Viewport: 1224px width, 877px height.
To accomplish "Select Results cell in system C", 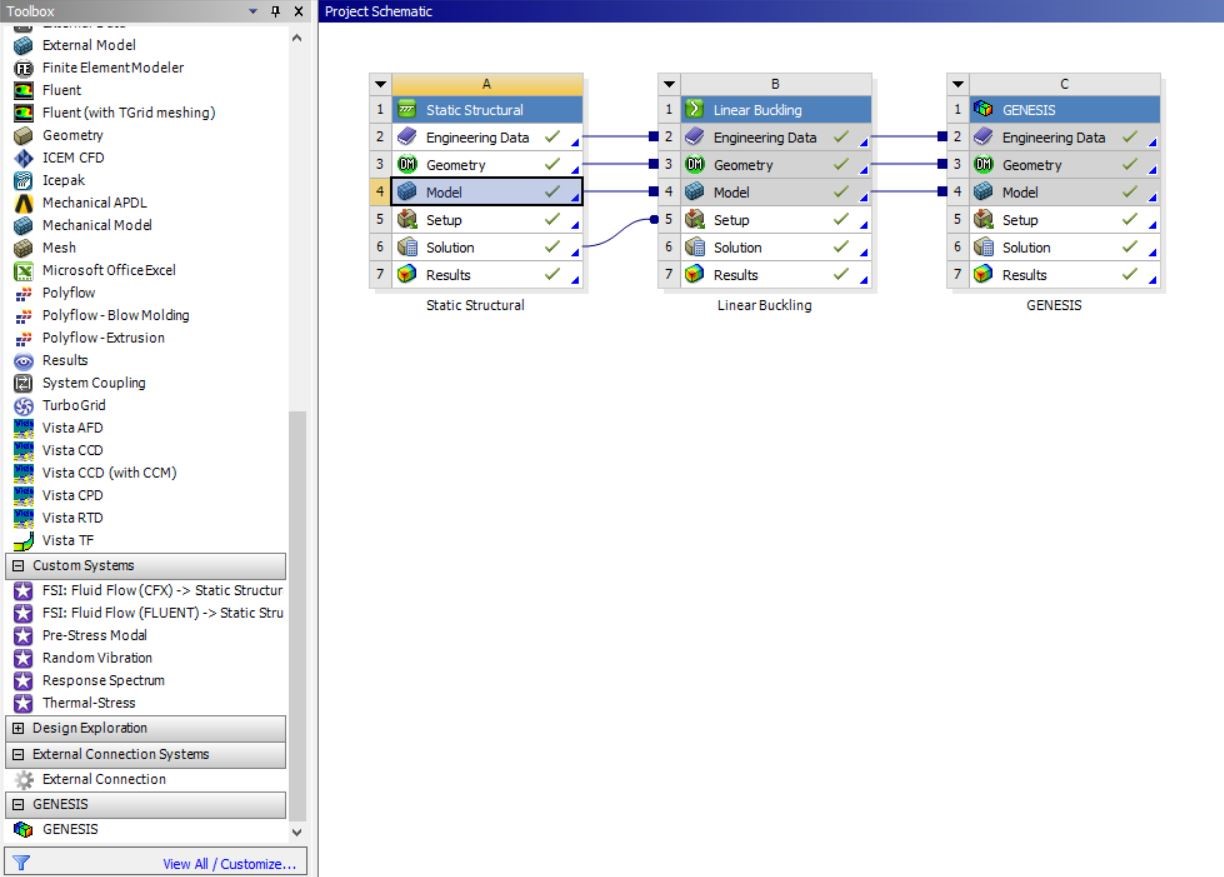I will 1065,275.
